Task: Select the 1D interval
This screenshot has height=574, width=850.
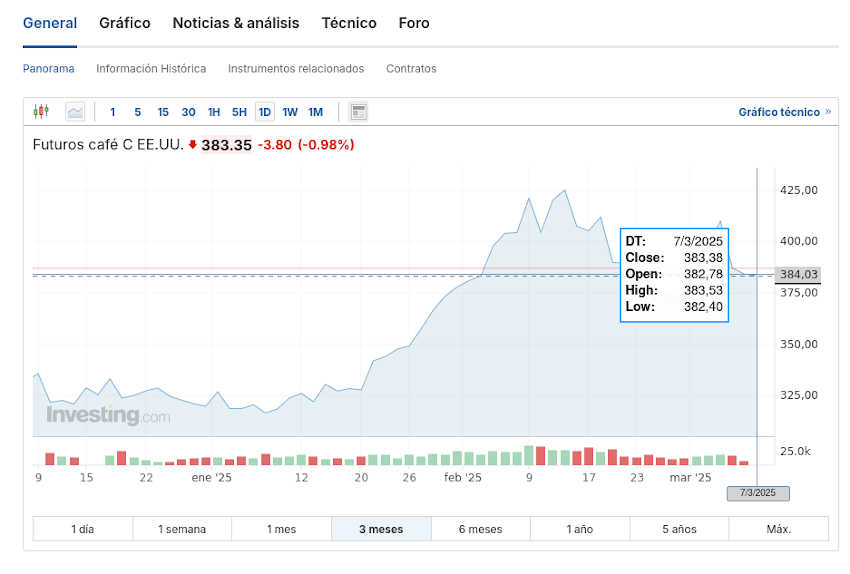Action: pyautogui.click(x=265, y=112)
